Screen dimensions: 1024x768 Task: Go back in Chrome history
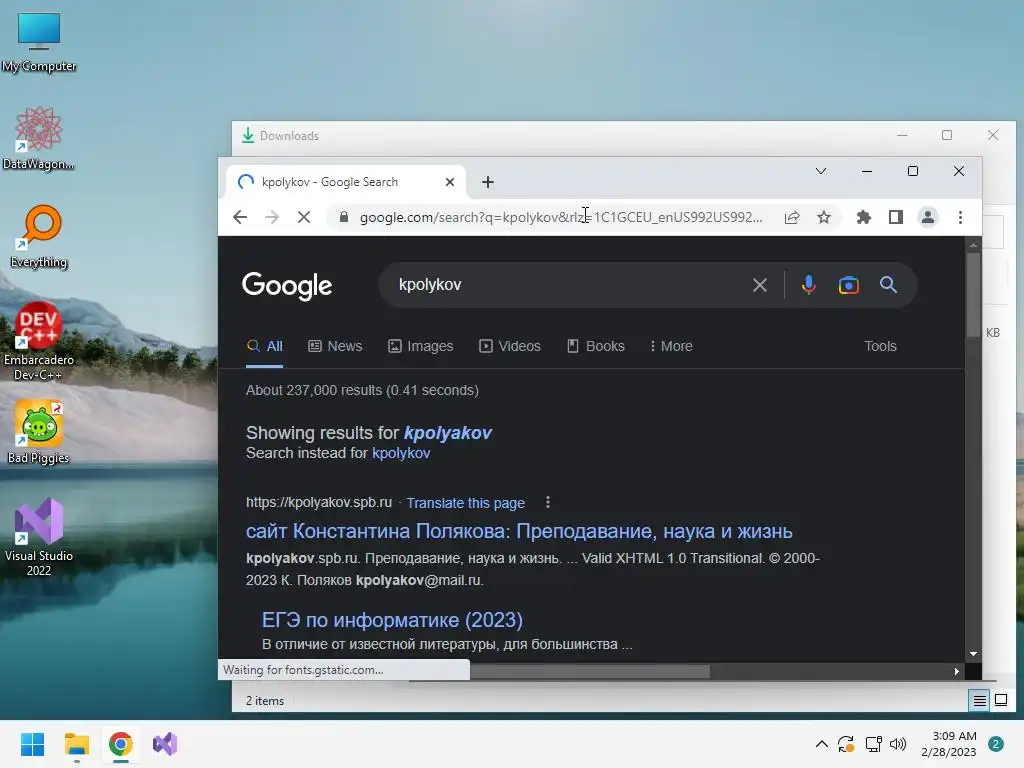[x=240, y=217]
